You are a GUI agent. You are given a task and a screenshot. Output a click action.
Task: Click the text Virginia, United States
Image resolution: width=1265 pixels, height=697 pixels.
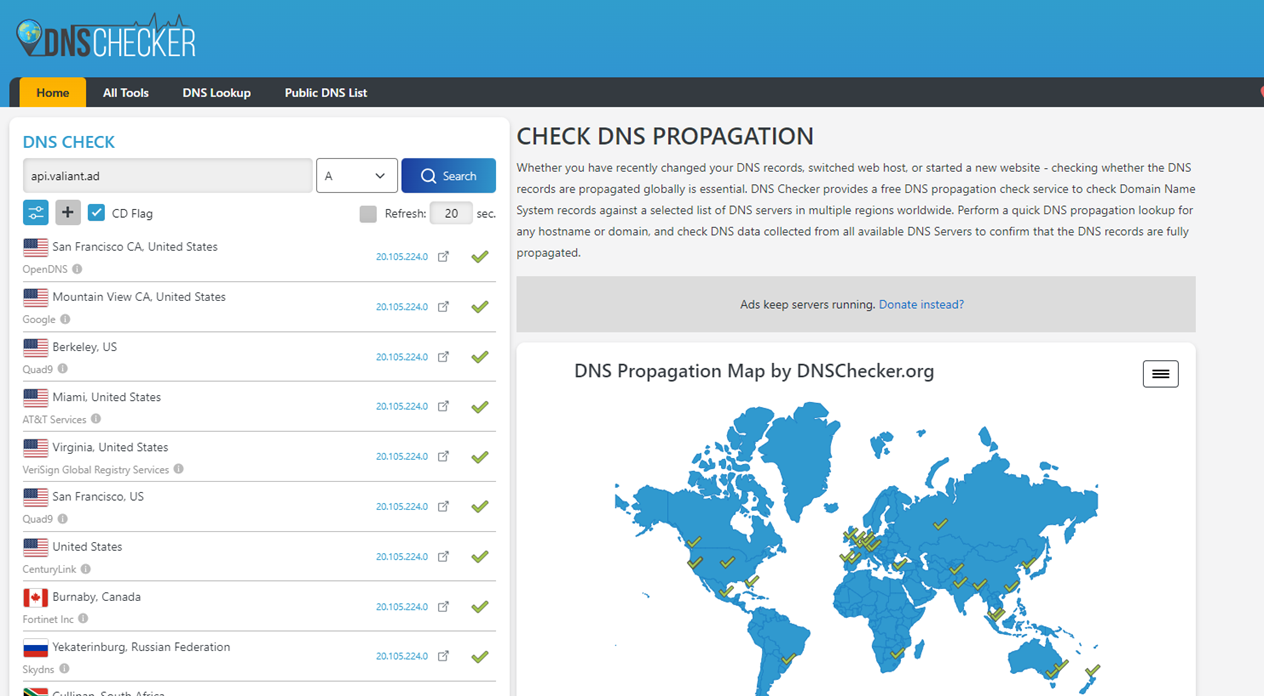[x=110, y=447]
